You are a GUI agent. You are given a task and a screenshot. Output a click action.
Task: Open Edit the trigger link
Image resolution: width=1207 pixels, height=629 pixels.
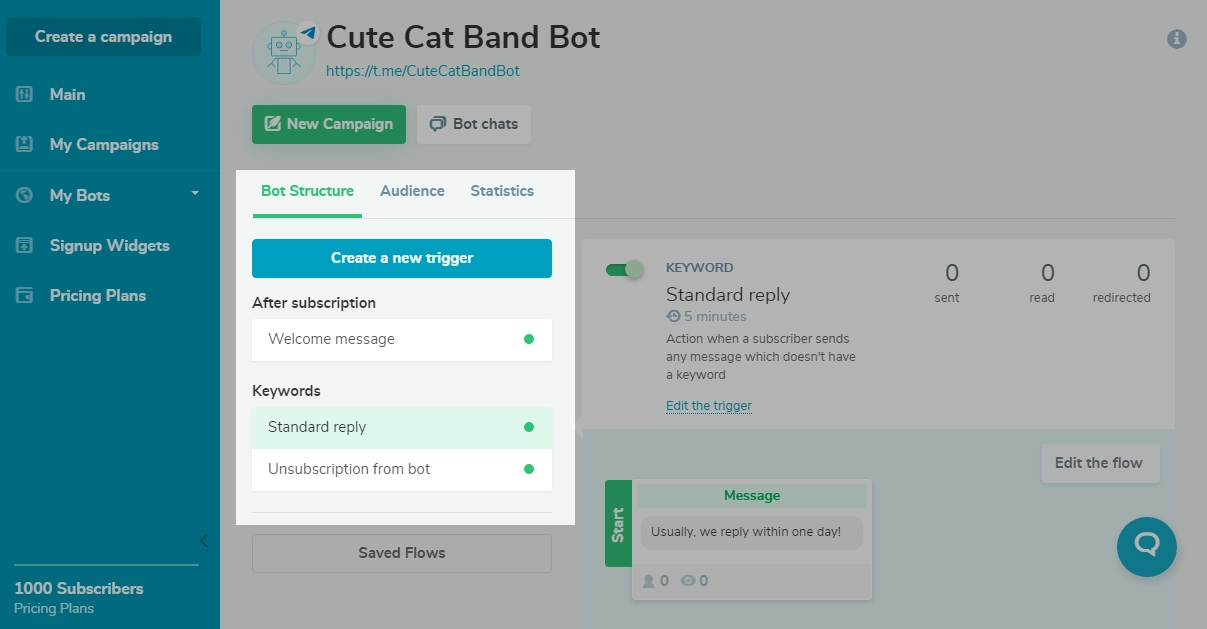(708, 405)
